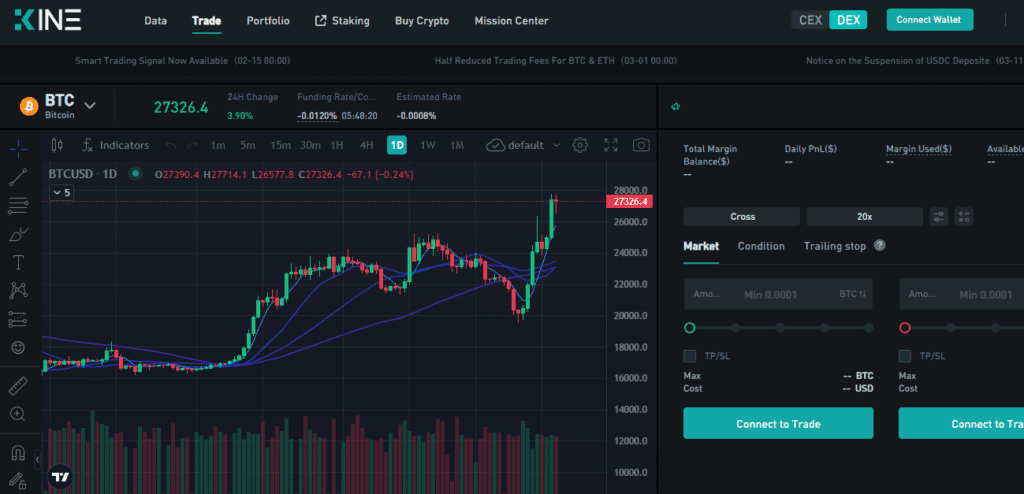Switch chart interval to 5m

click(248, 145)
